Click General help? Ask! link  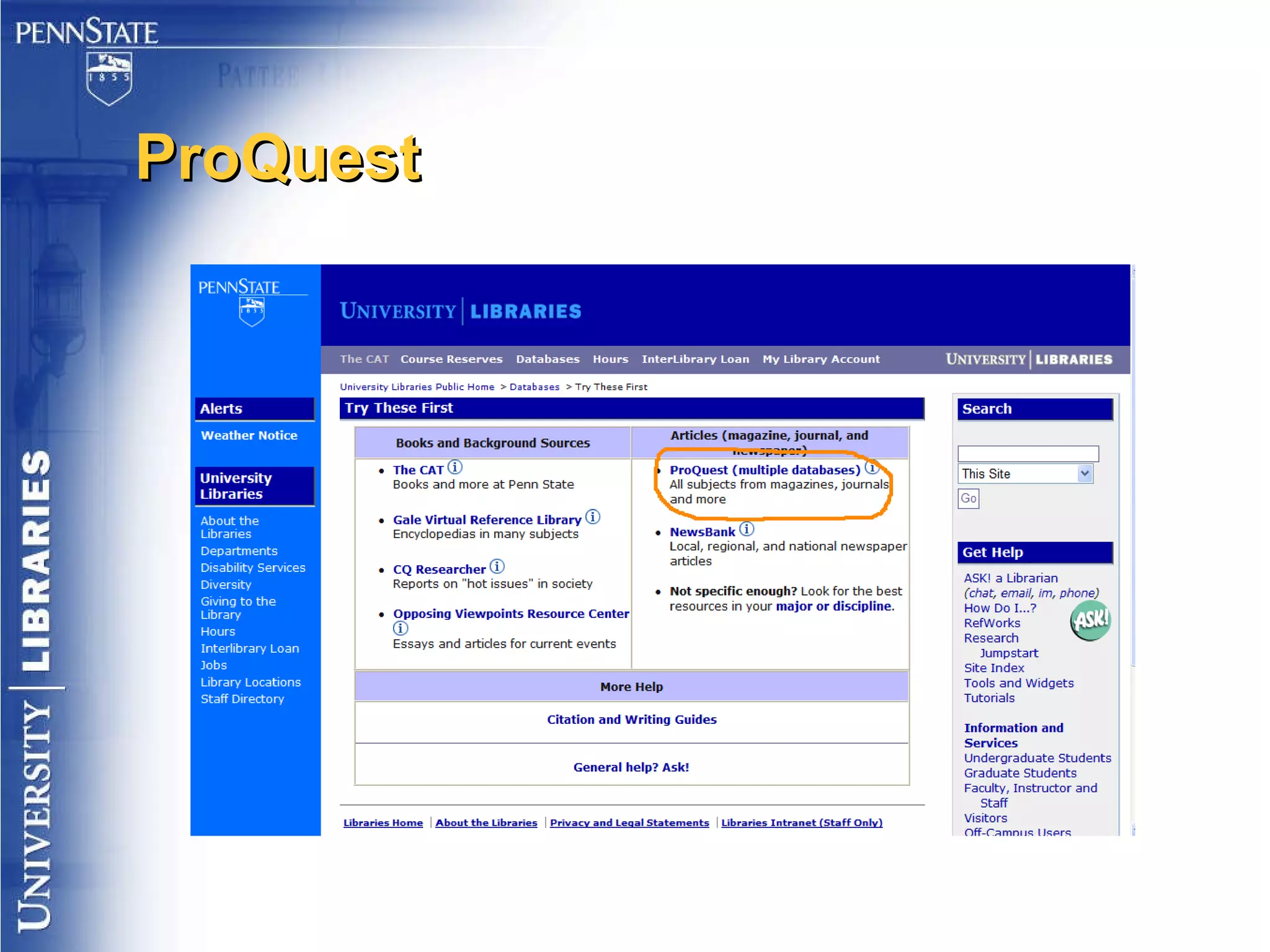click(x=631, y=767)
